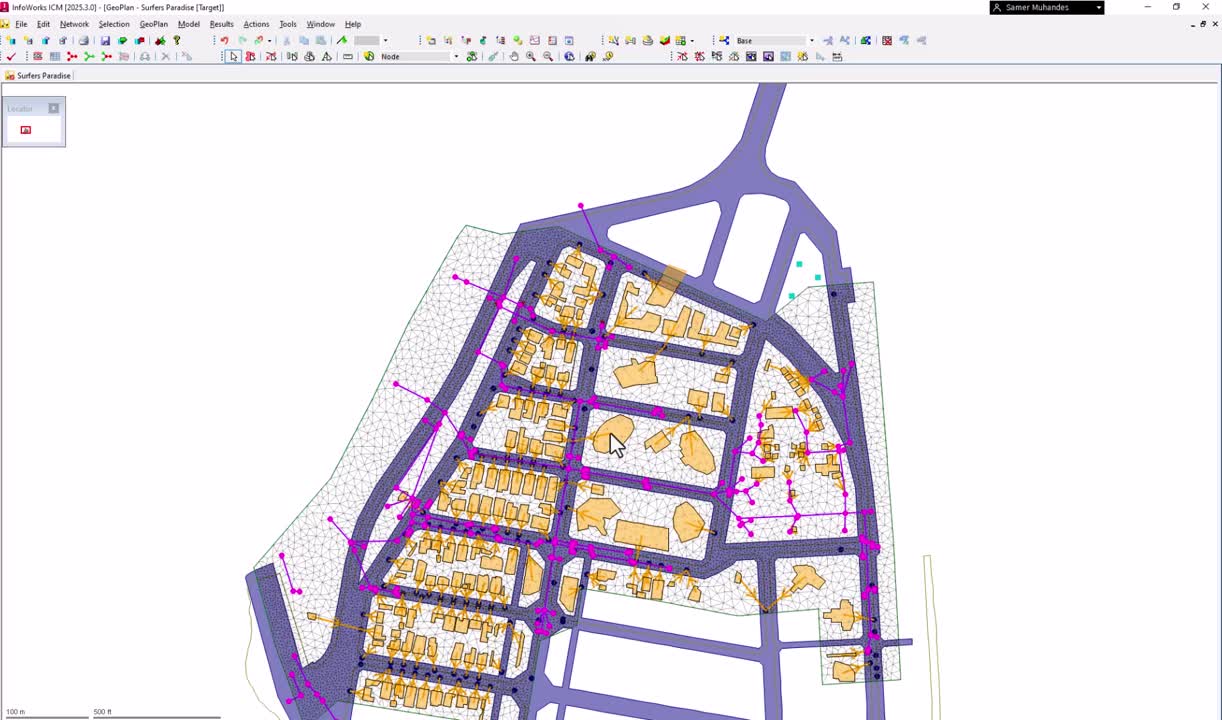This screenshot has height=720, width=1222.
Task: Open the Tools menu
Action: pos(288,24)
